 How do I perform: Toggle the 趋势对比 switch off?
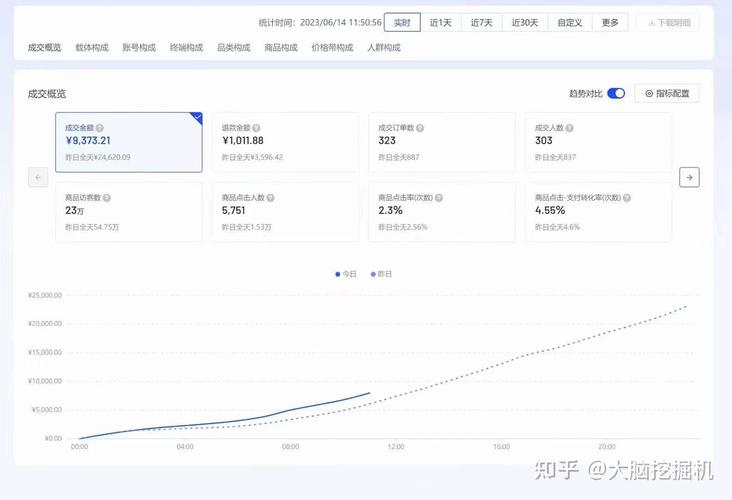coord(616,93)
